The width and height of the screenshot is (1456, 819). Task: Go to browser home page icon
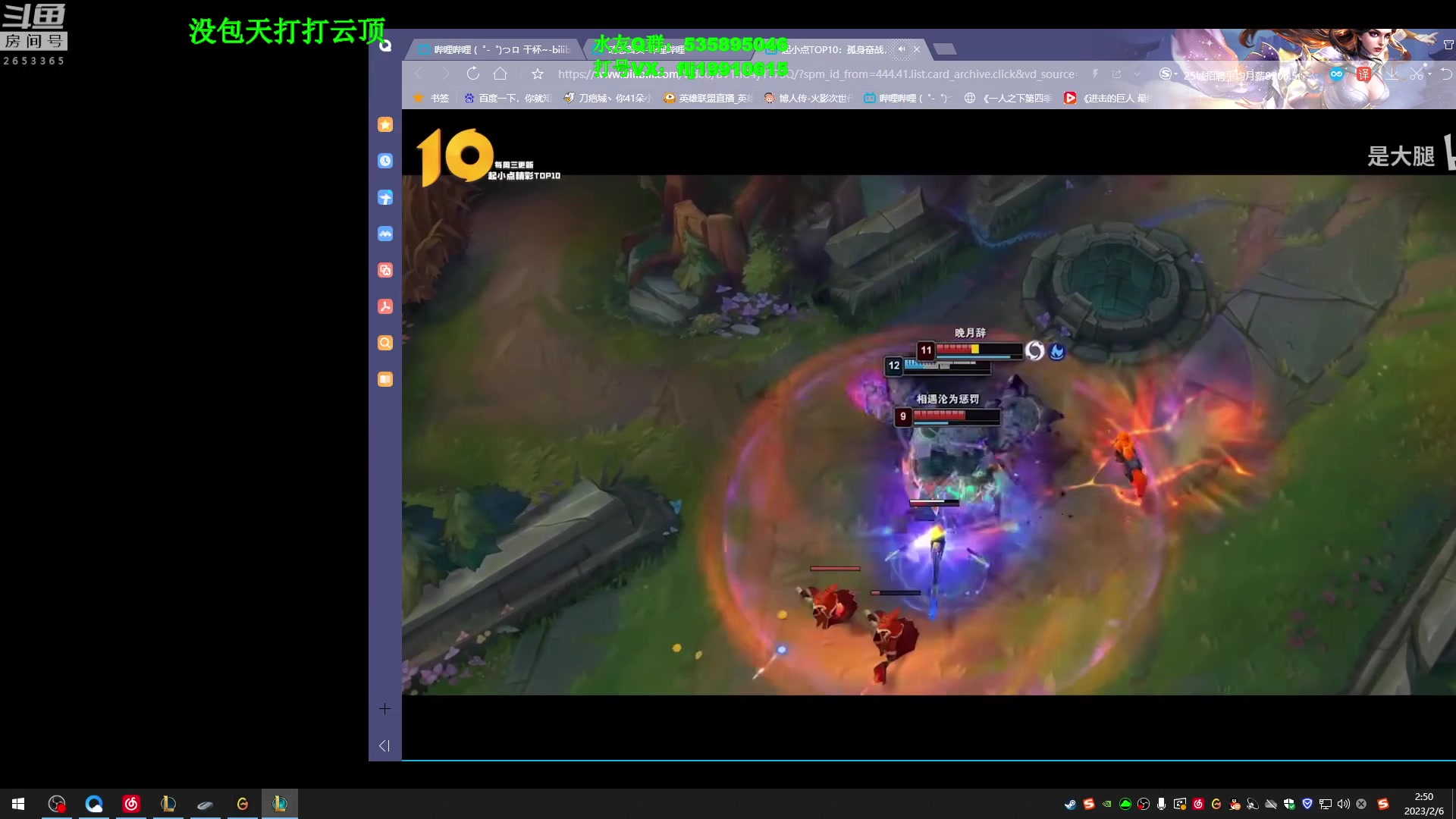[500, 74]
